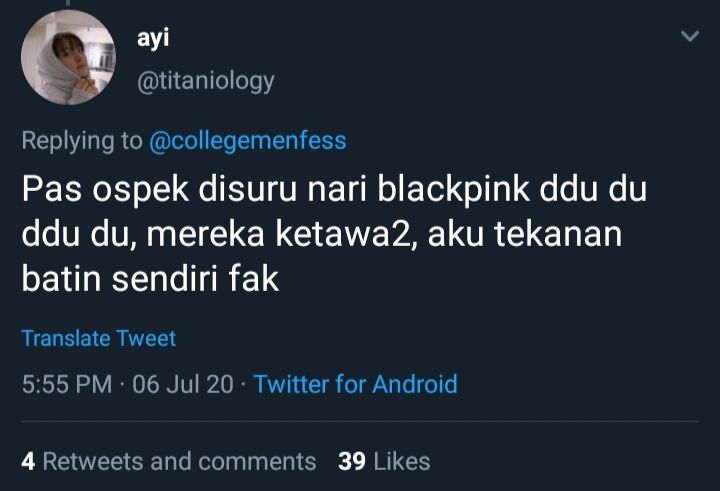View the 4 Retweets and comments list

pyautogui.click(x=169, y=461)
